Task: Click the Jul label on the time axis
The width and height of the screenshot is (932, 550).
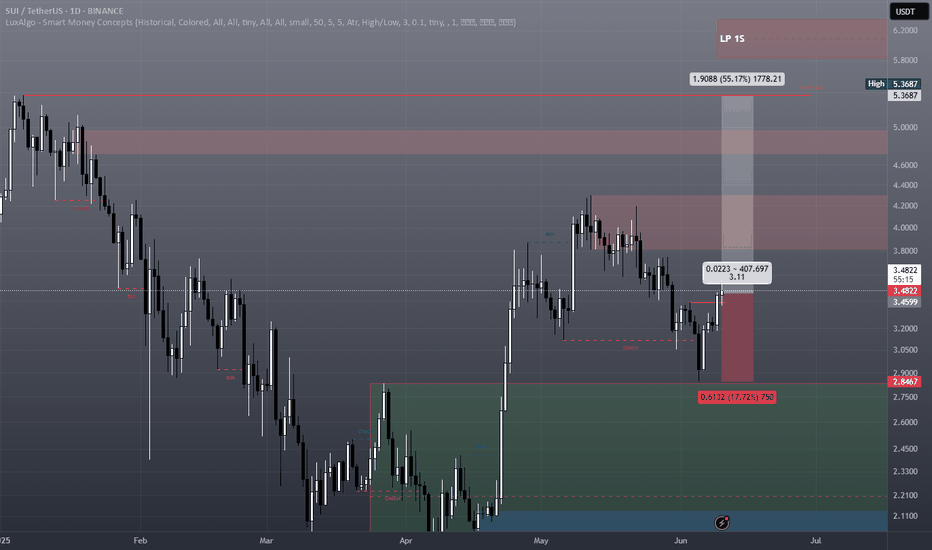Action: tap(816, 540)
